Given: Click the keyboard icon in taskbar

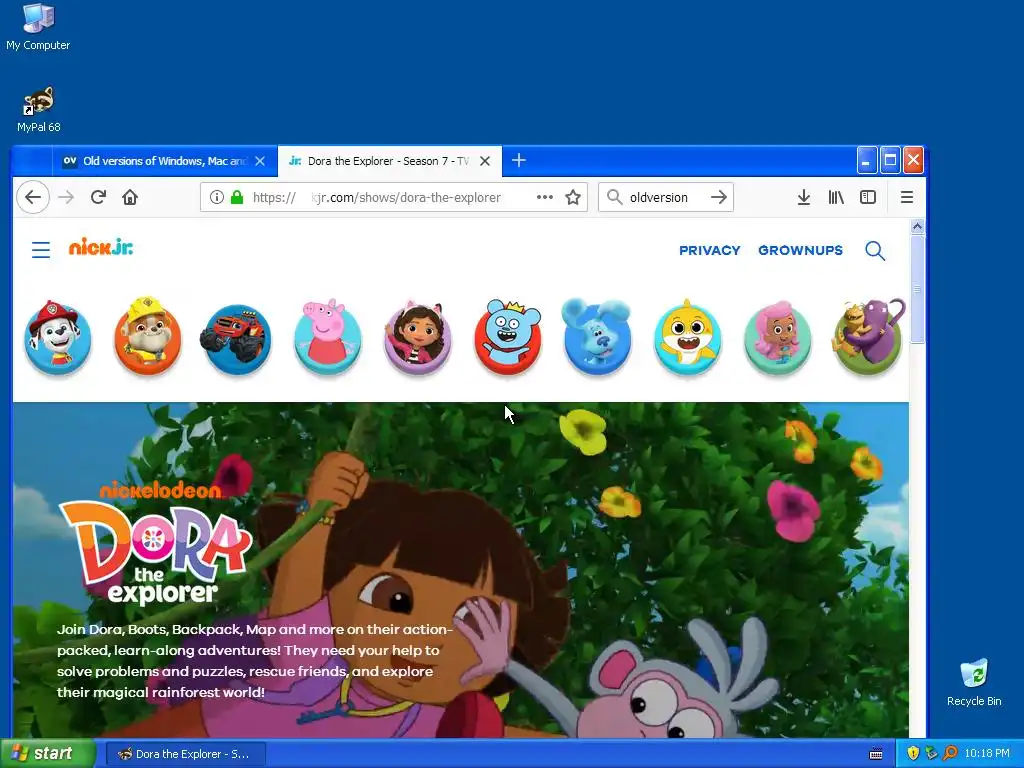Looking at the screenshot, I should tap(876, 754).
